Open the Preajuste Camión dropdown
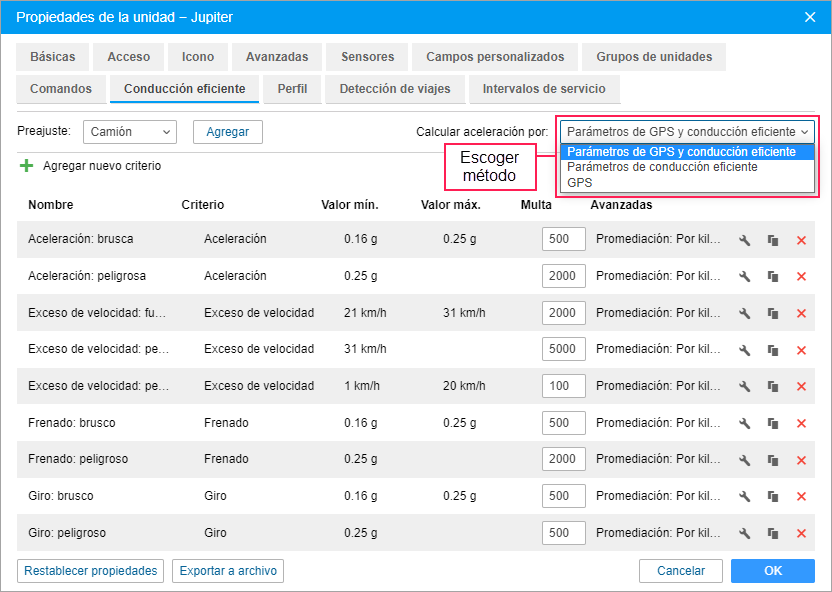Viewport: 832px width, 592px height. (130, 131)
